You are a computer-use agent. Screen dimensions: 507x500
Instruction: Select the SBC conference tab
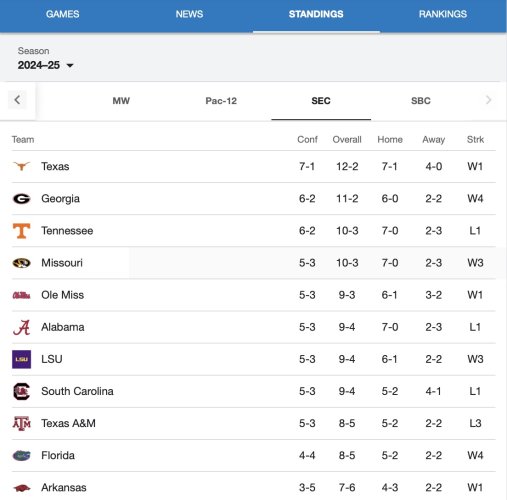pos(421,101)
